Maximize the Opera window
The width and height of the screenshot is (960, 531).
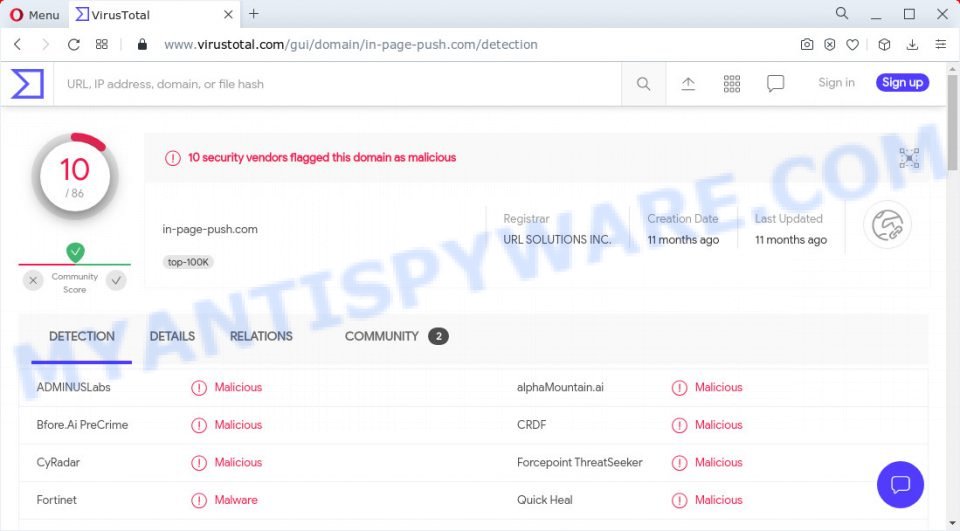point(909,14)
